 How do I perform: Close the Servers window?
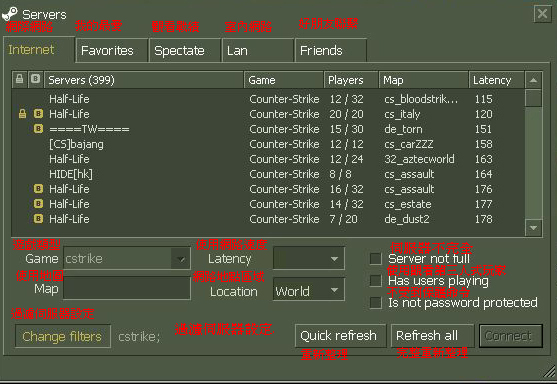coord(542,14)
